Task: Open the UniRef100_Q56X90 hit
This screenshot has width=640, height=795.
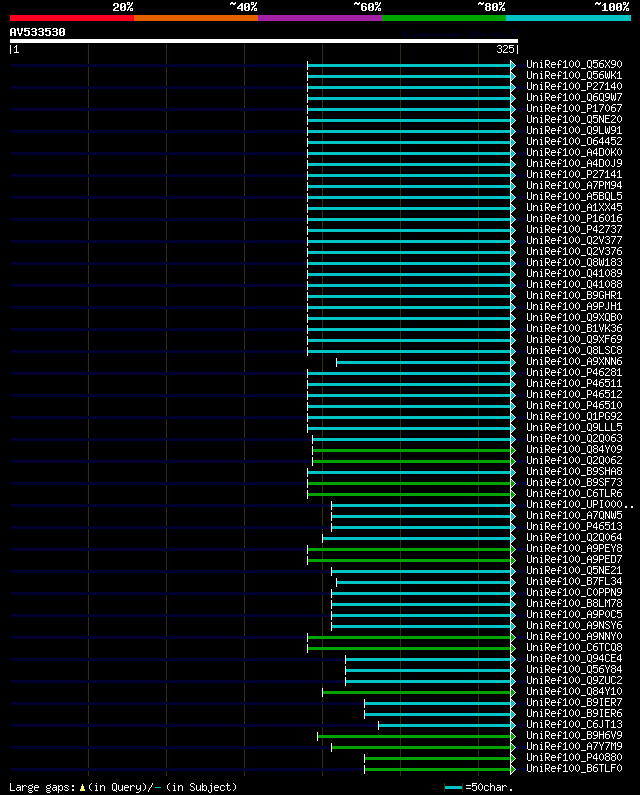Action: (x=574, y=64)
